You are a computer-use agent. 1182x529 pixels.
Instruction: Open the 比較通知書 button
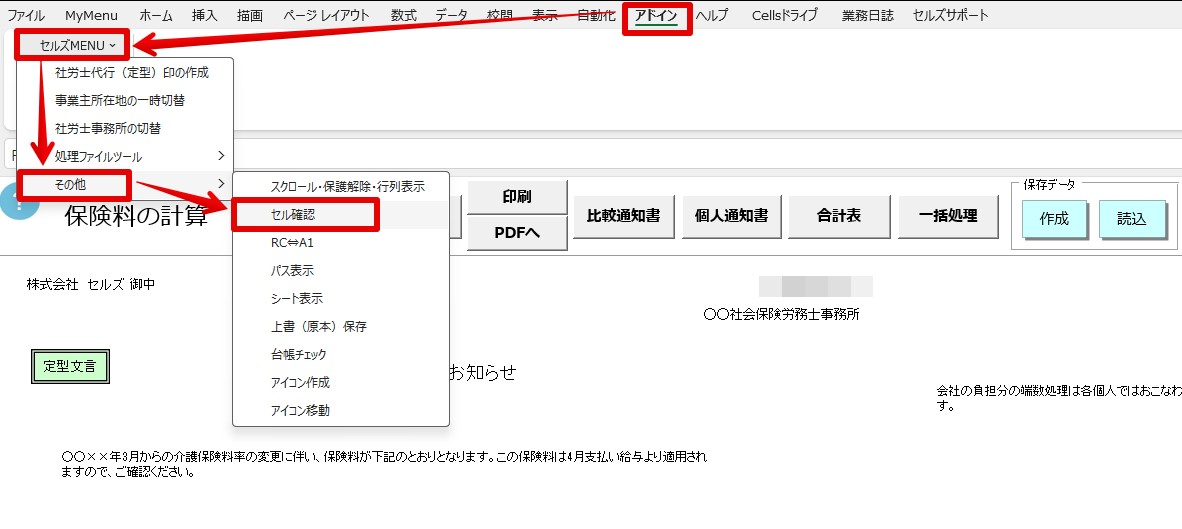(x=623, y=216)
